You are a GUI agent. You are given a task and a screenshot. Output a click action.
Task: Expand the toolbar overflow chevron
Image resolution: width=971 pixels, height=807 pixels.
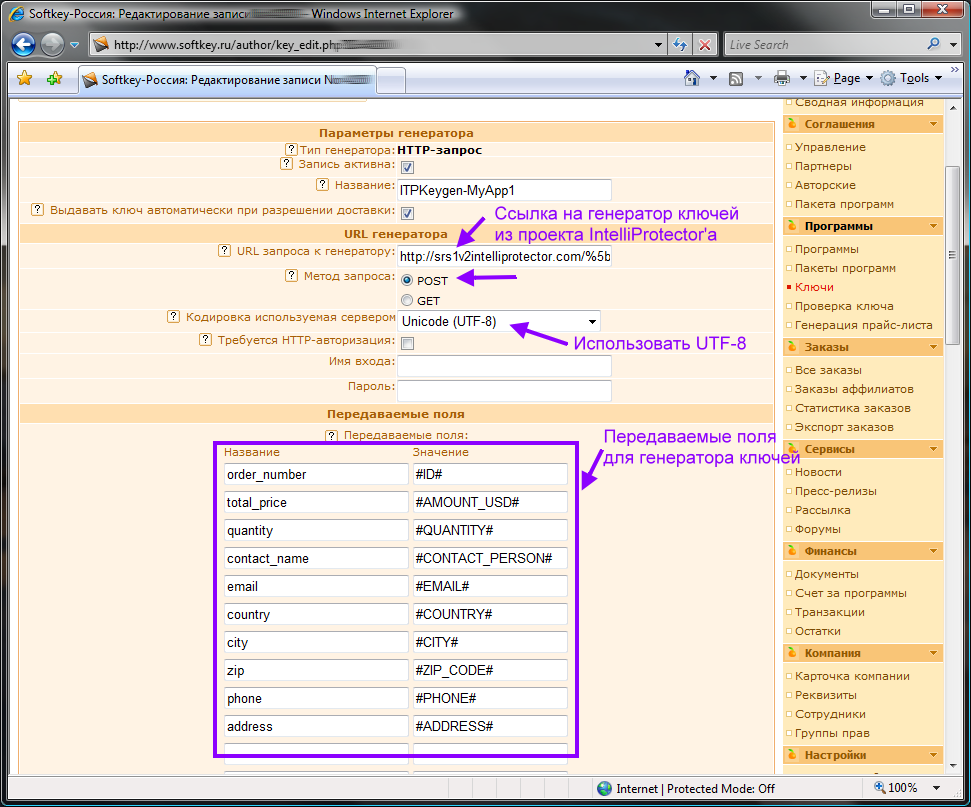(x=955, y=69)
